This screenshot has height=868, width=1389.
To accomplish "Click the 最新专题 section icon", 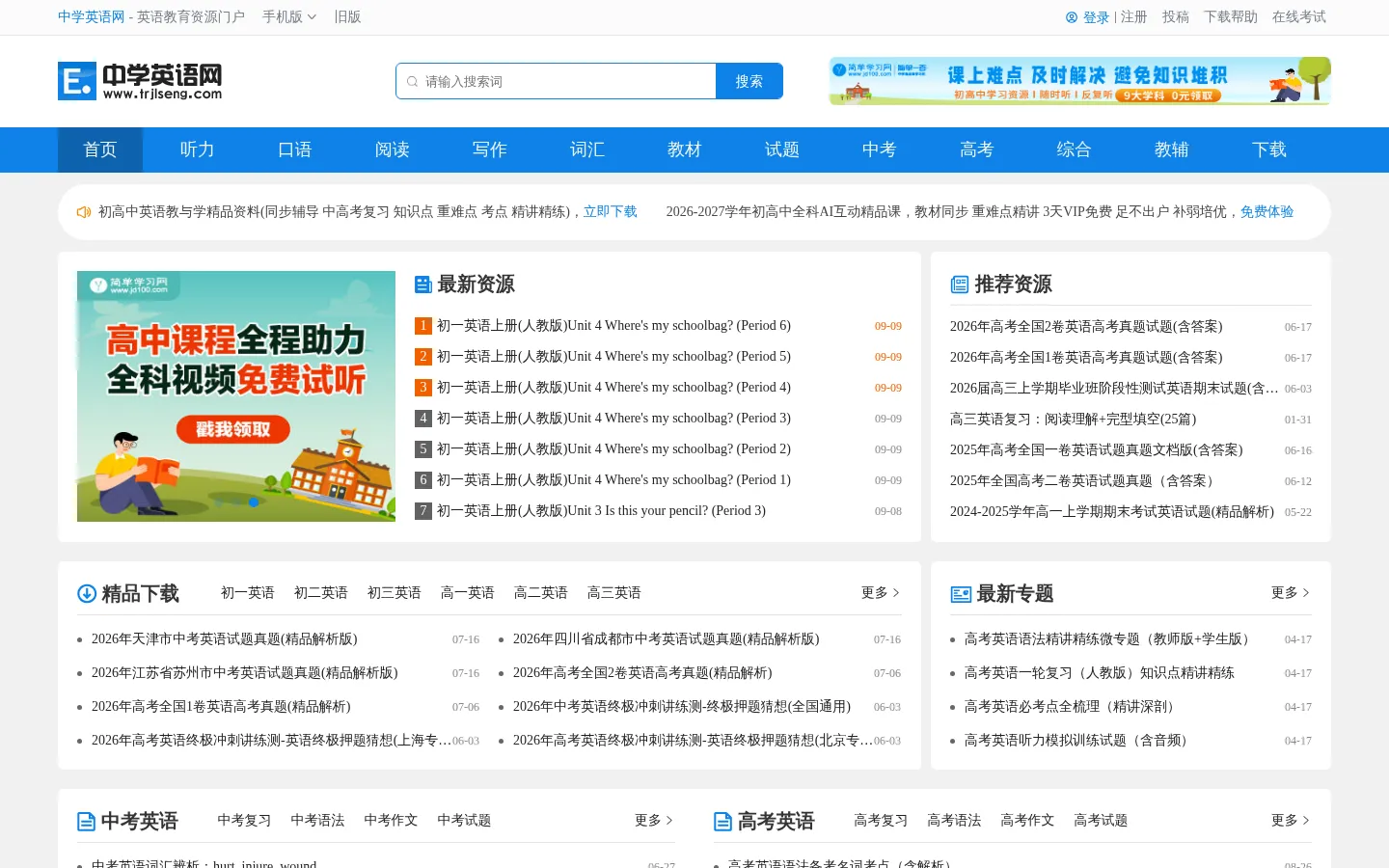I will [x=961, y=594].
